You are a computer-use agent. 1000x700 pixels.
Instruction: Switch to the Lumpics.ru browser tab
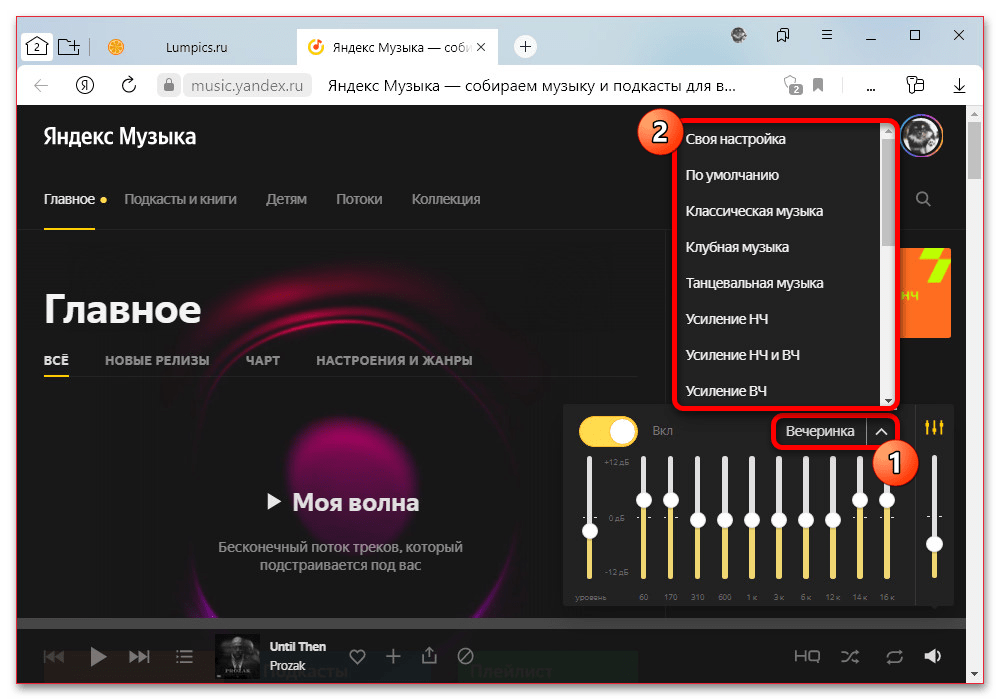click(196, 47)
